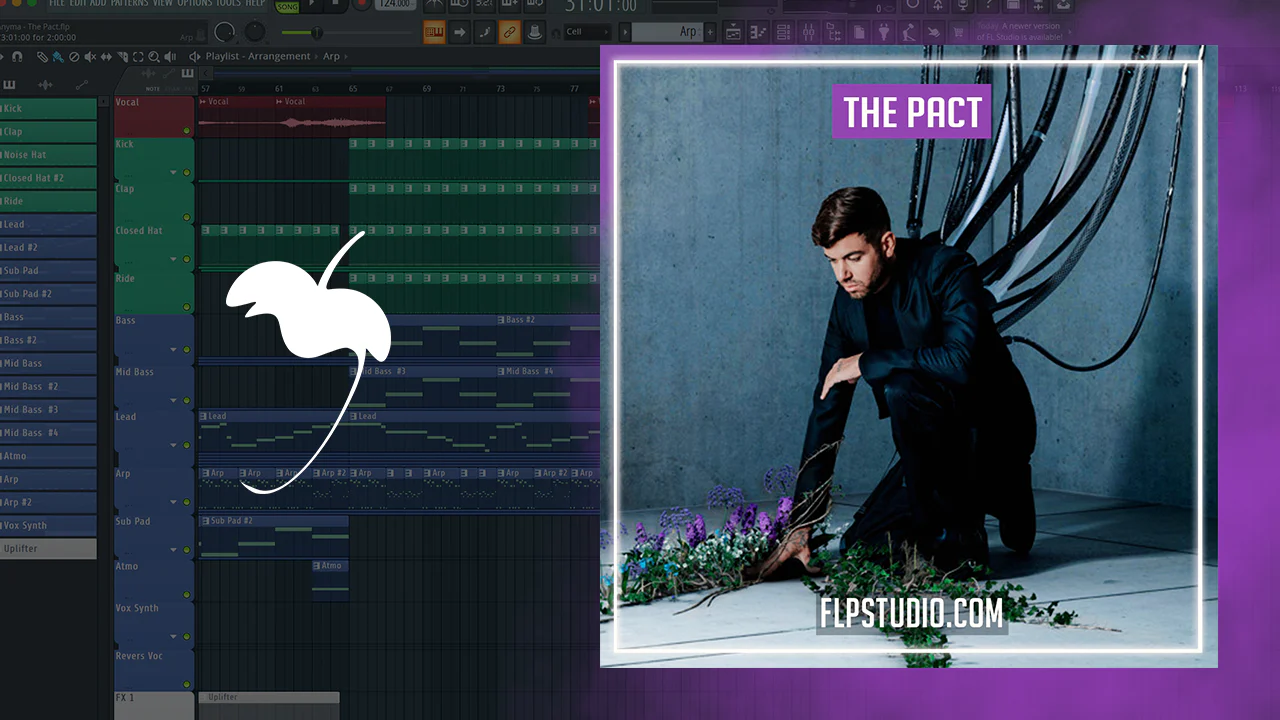The height and width of the screenshot is (720, 1280).
Task: Open the Cell snap dropdown
Action: coord(587,32)
